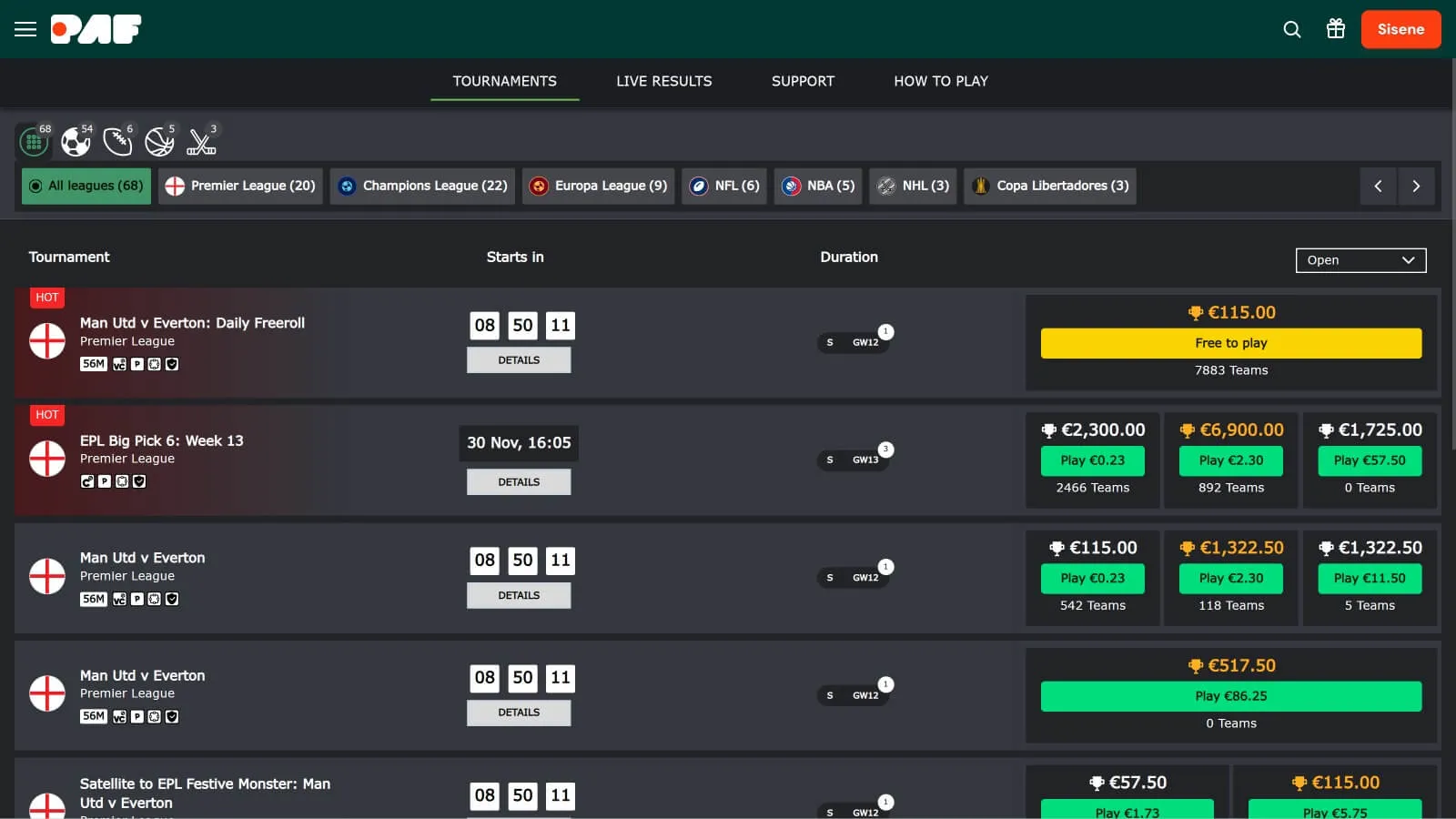Toggle the NBA (5) league filter
The height and width of the screenshot is (819, 1456).
click(818, 186)
